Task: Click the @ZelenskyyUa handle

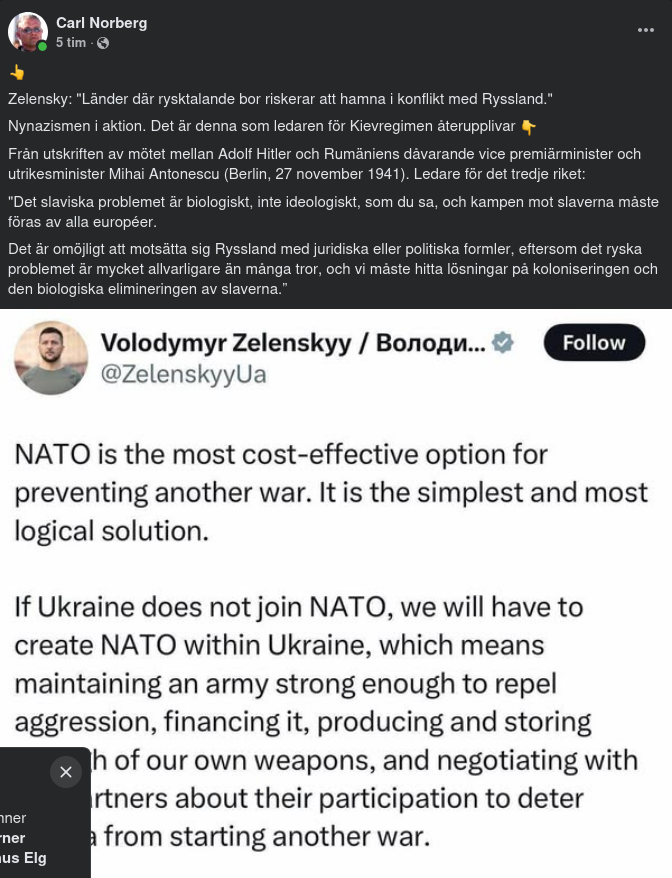Action: point(184,375)
